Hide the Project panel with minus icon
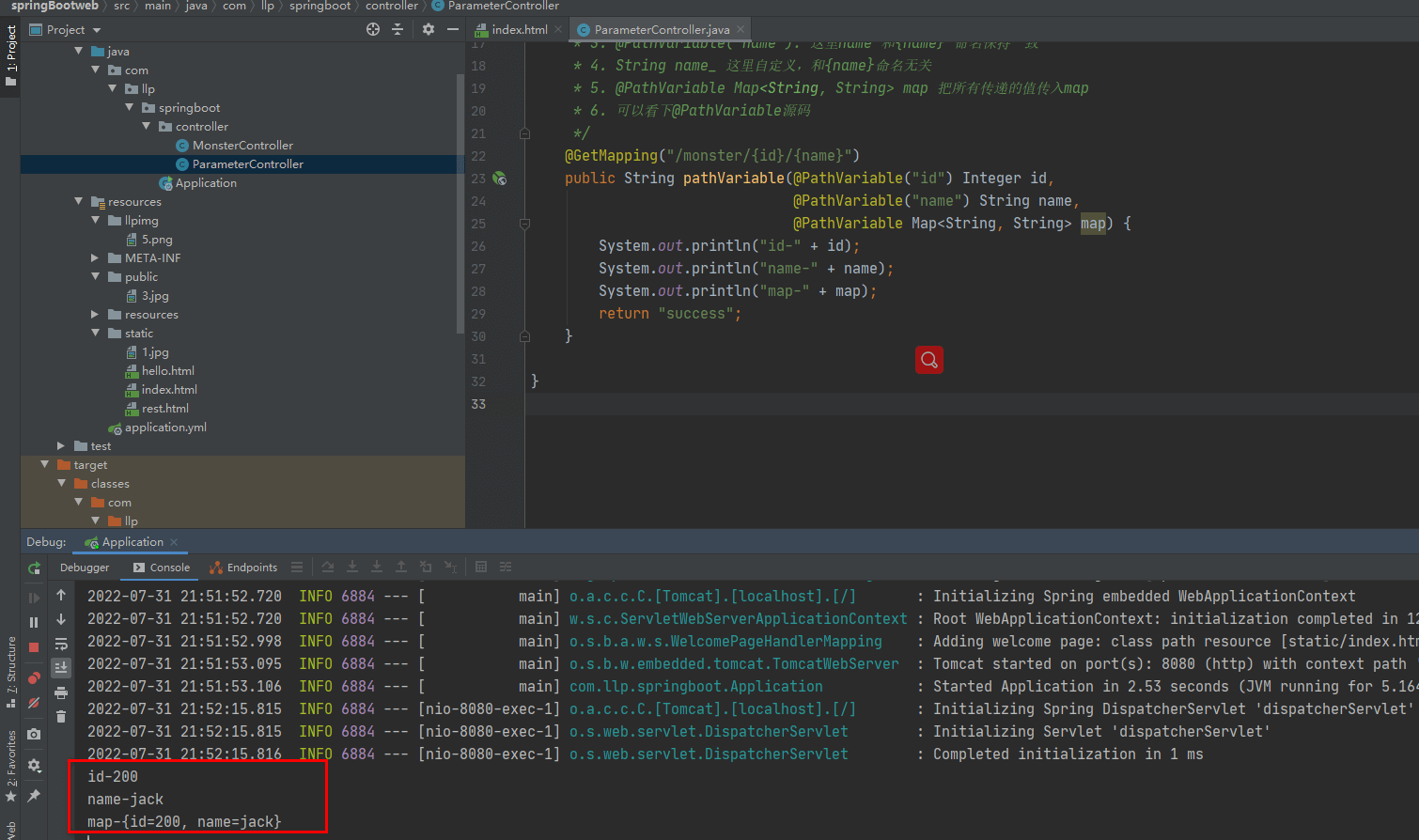1419x840 pixels. [453, 29]
